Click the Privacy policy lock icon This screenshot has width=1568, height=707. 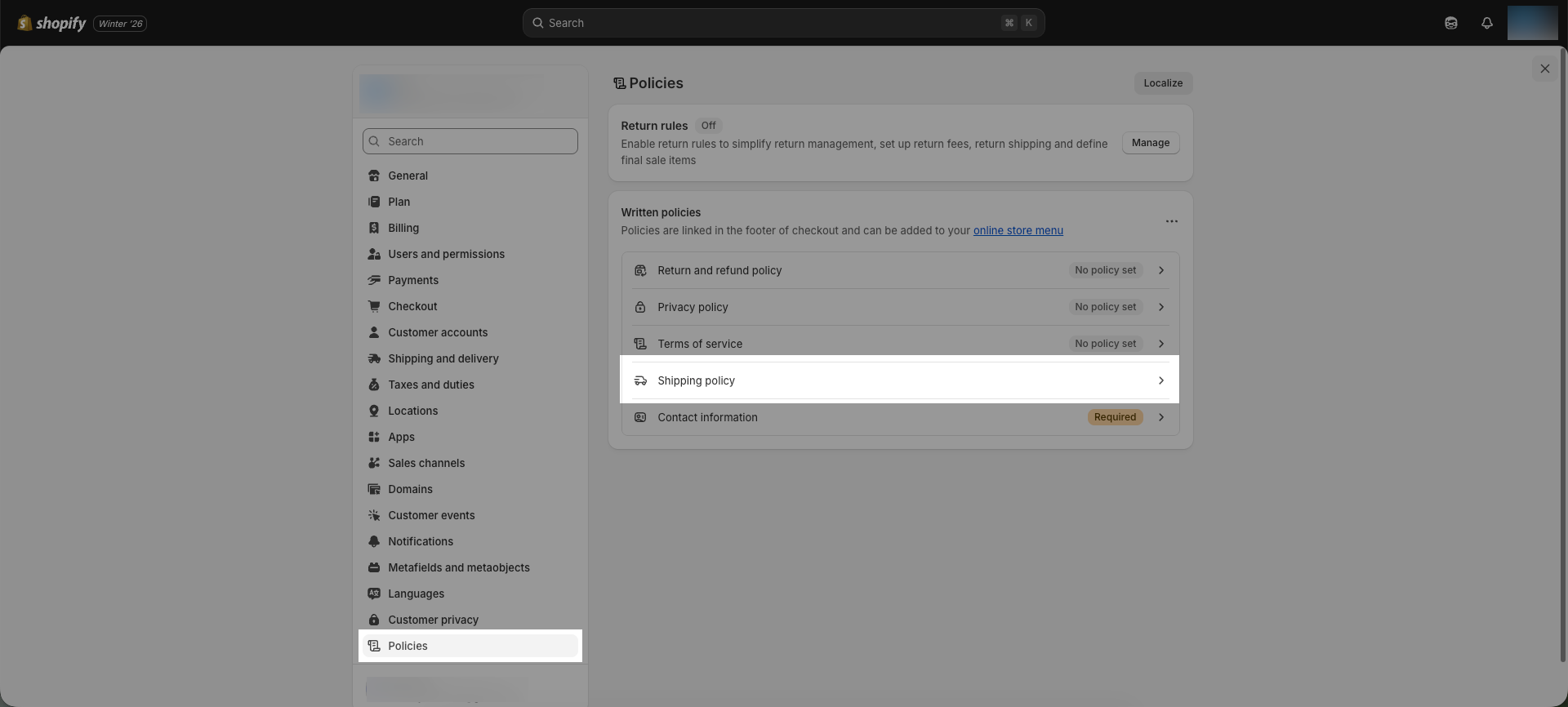[640, 307]
